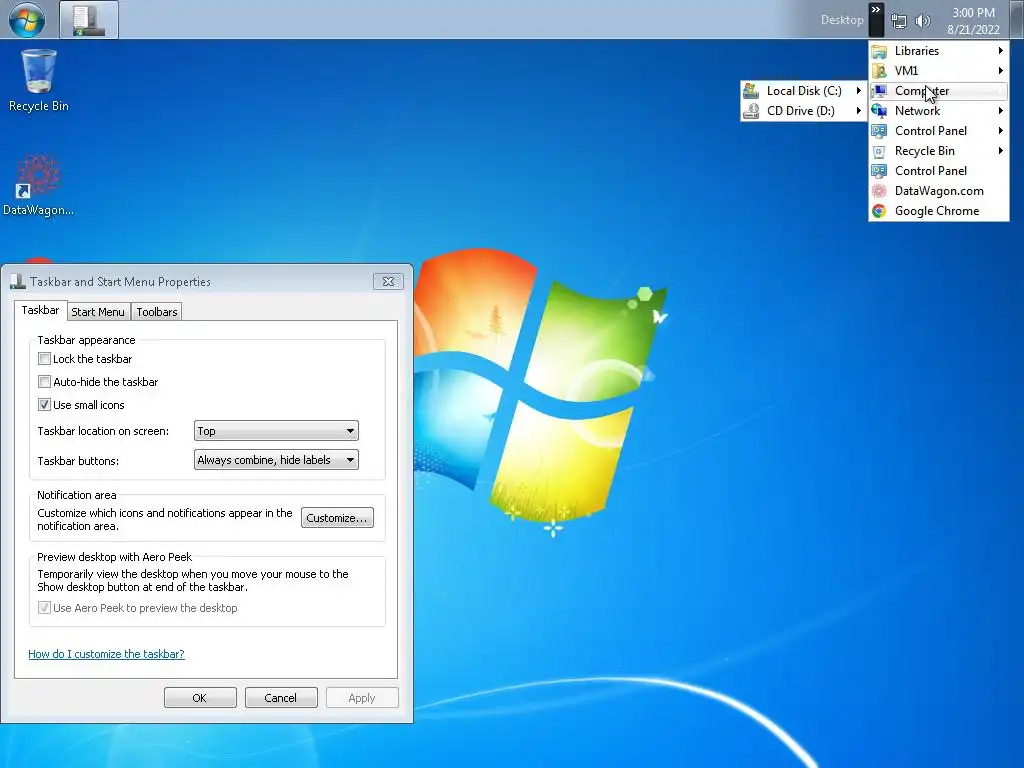This screenshot has height=768, width=1024.
Task: Click the CD Drive (D:) disc icon
Action: tap(751, 111)
